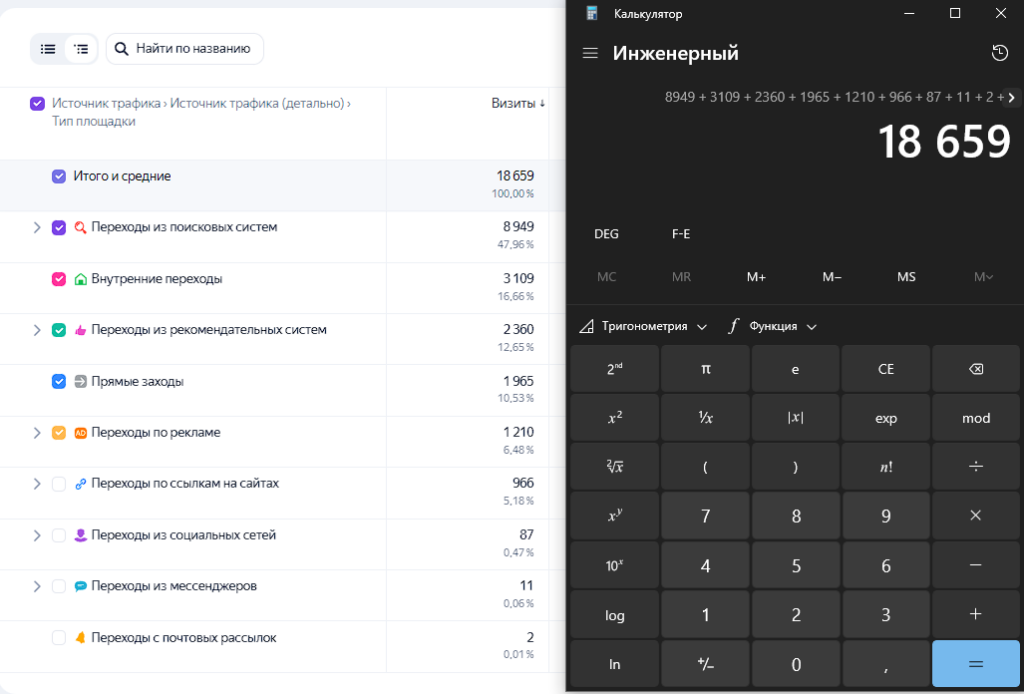Check Переходы по ссылкам на сайтах checkbox
The image size is (1024, 694).
(59, 484)
